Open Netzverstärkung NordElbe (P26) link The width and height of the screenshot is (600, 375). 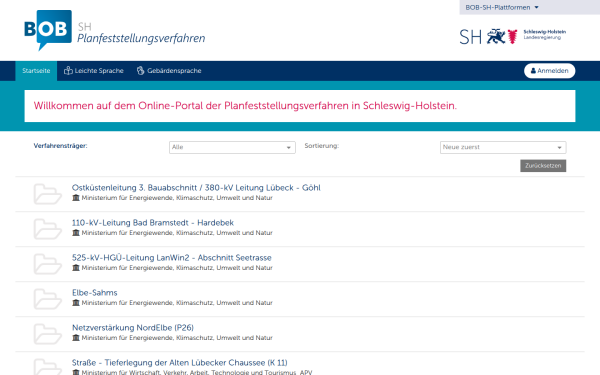[133, 328]
